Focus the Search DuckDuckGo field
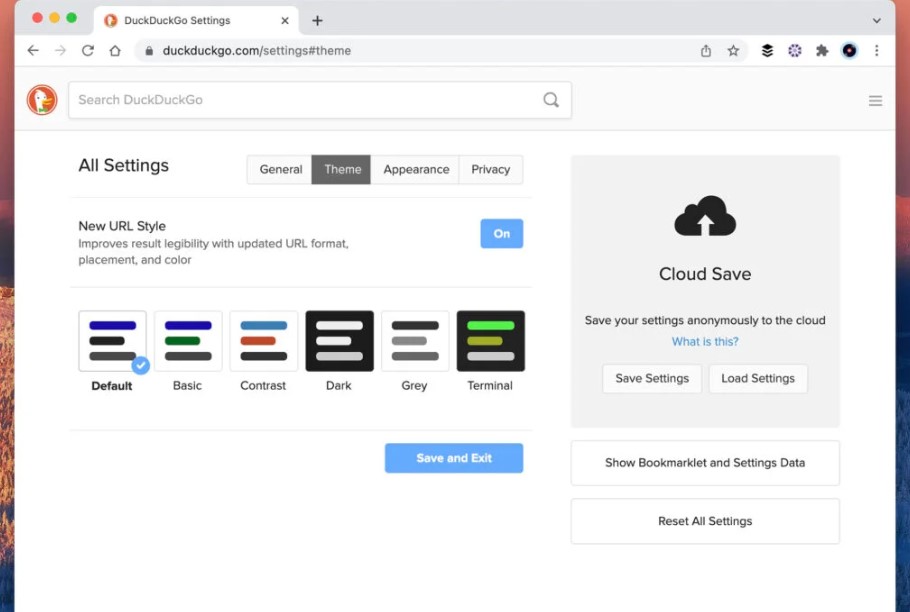The image size is (910, 612). click(320, 100)
